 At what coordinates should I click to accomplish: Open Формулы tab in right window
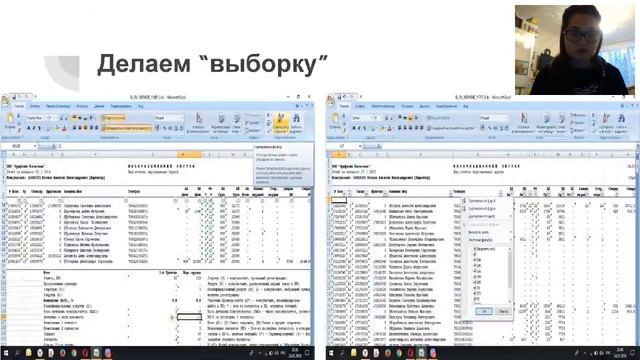pyautogui.click(x=407, y=106)
